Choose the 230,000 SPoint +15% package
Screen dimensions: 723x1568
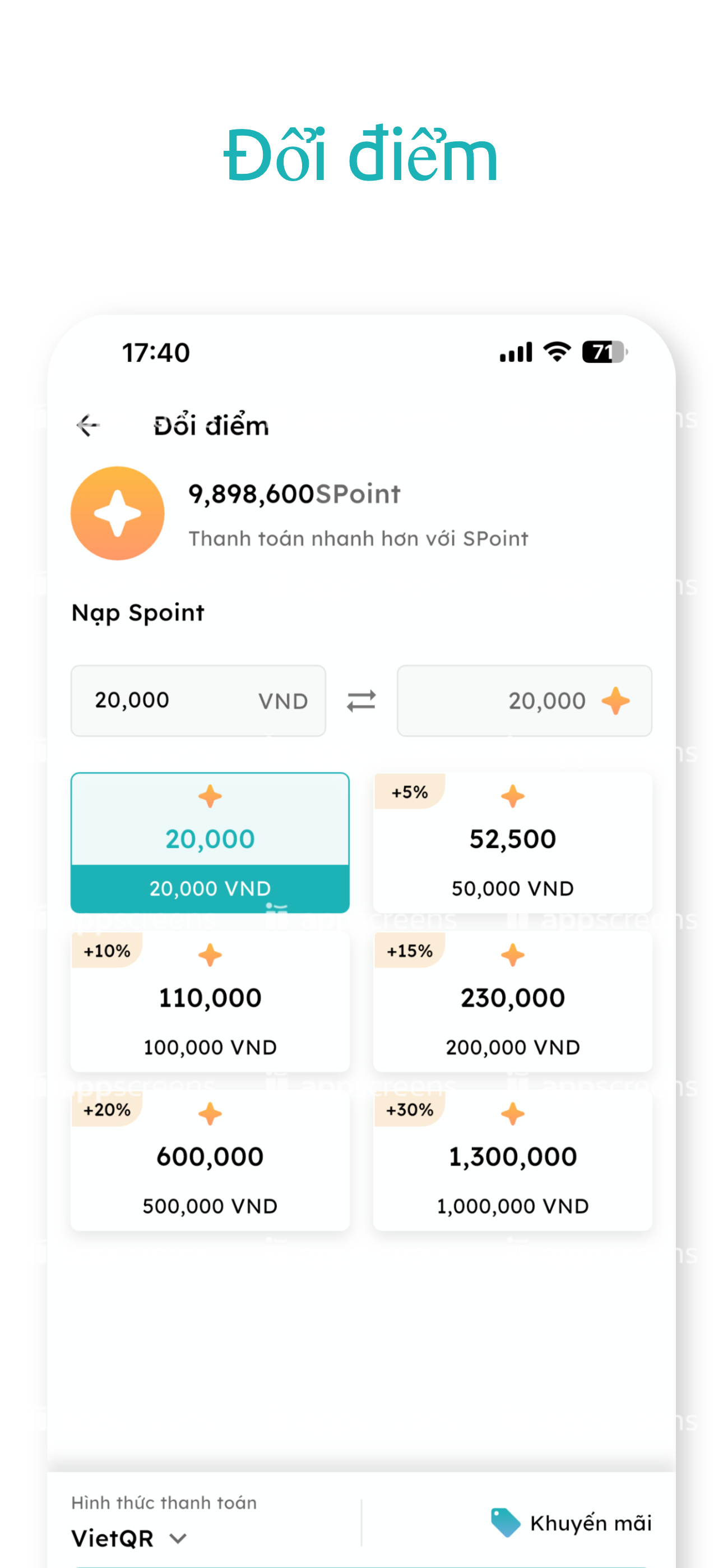(512, 1001)
